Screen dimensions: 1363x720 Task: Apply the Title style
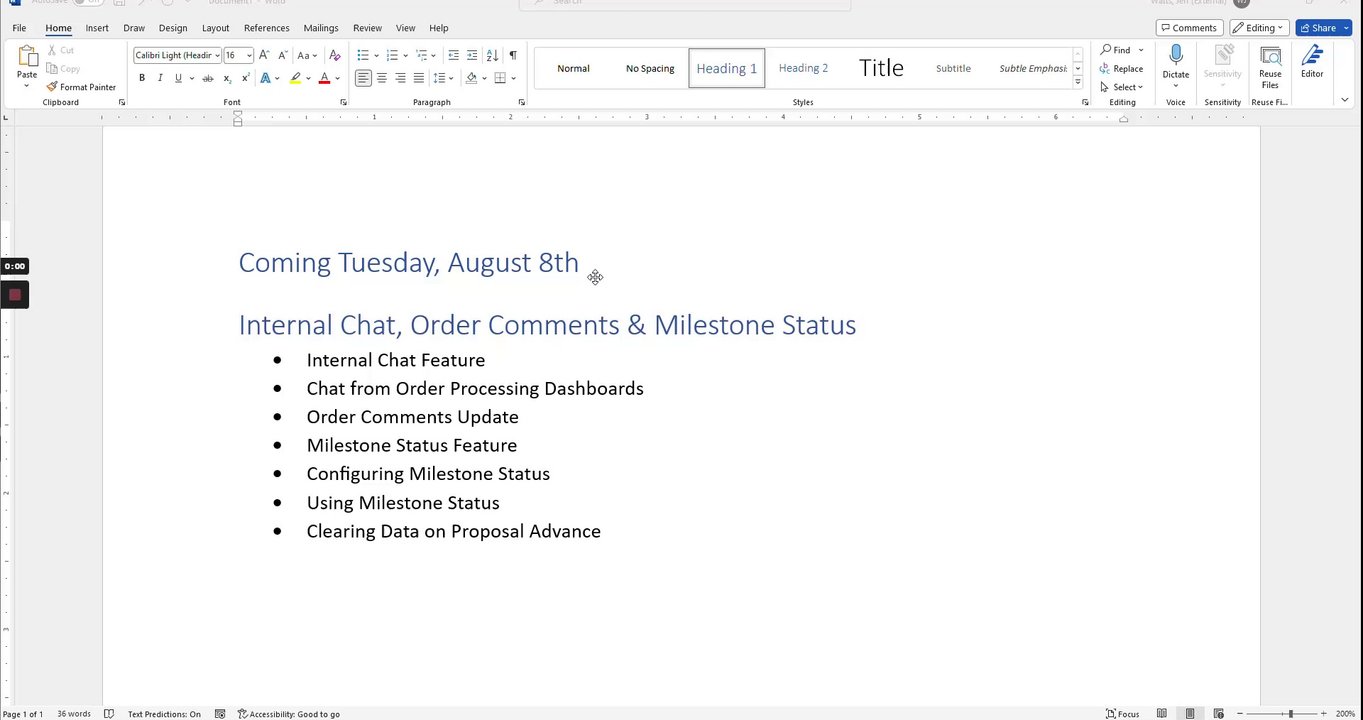[x=881, y=68]
